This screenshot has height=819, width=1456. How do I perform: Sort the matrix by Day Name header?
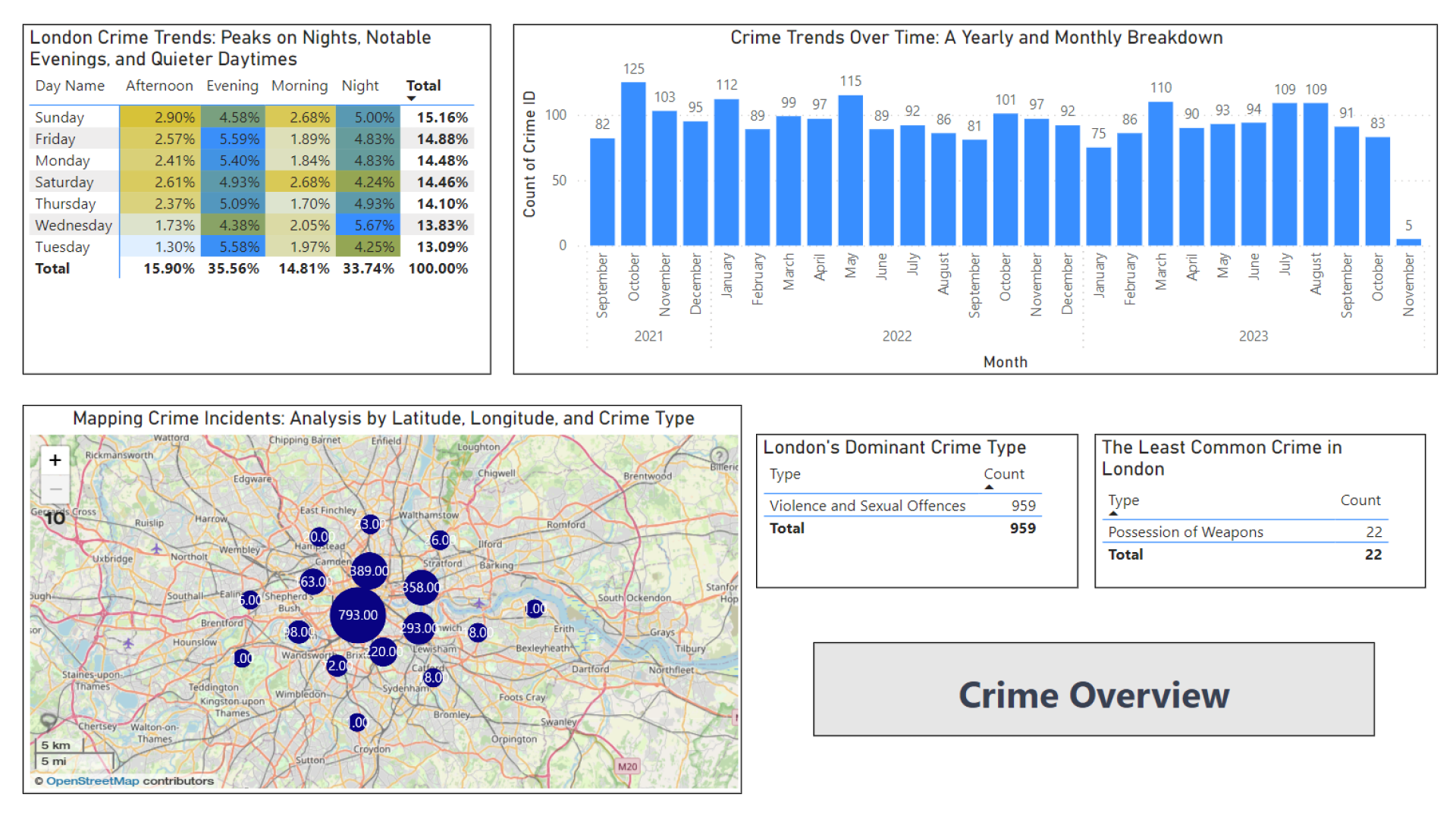(70, 86)
